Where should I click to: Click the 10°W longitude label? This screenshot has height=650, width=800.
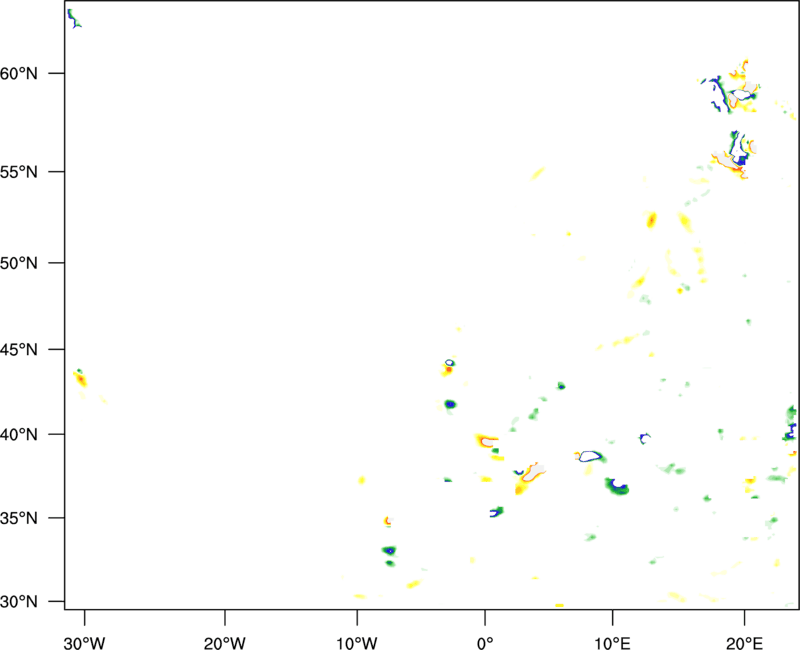(x=357, y=643)
